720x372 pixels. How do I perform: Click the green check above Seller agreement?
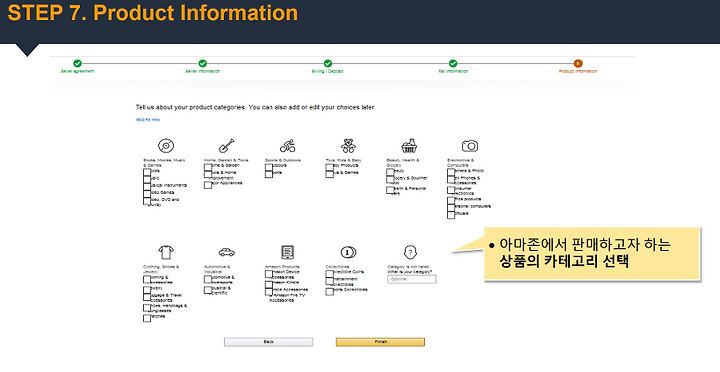[x=78, y=63]
